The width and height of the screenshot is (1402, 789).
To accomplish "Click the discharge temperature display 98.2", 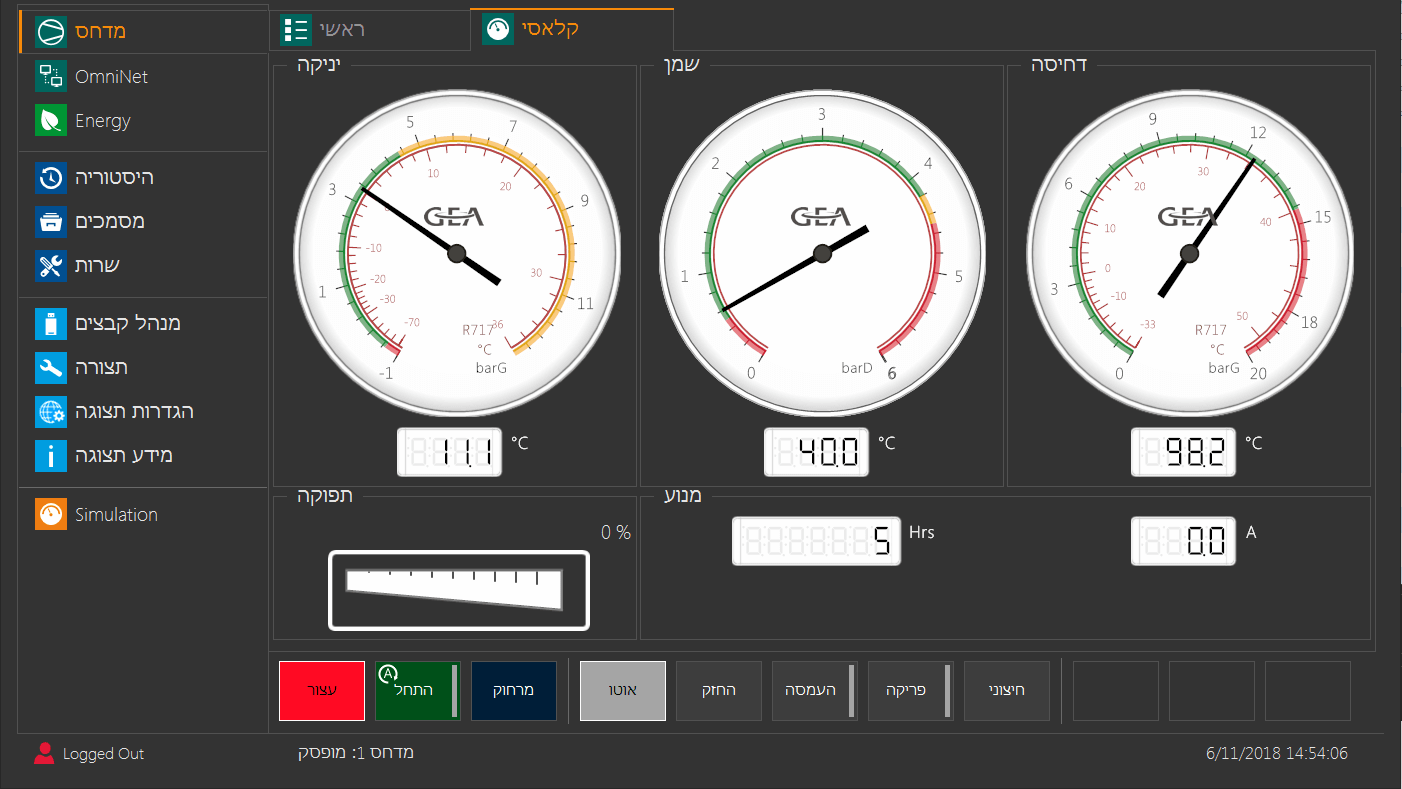I will (x=1183, y=453).
